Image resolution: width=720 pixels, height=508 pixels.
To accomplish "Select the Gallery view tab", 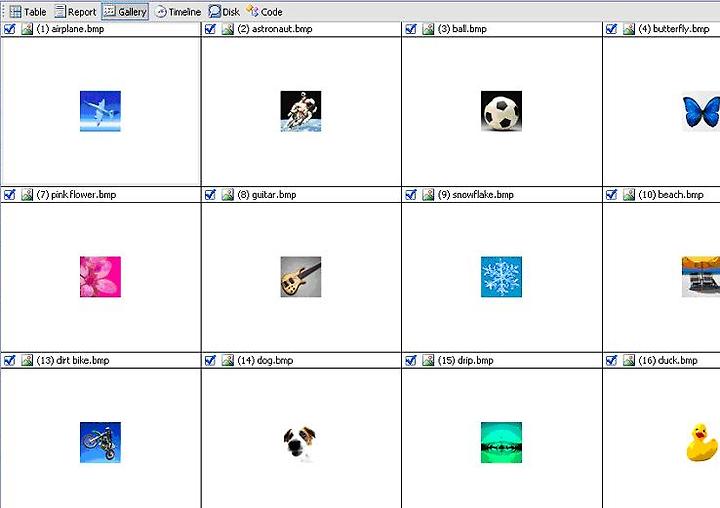I will click(125, 12).
